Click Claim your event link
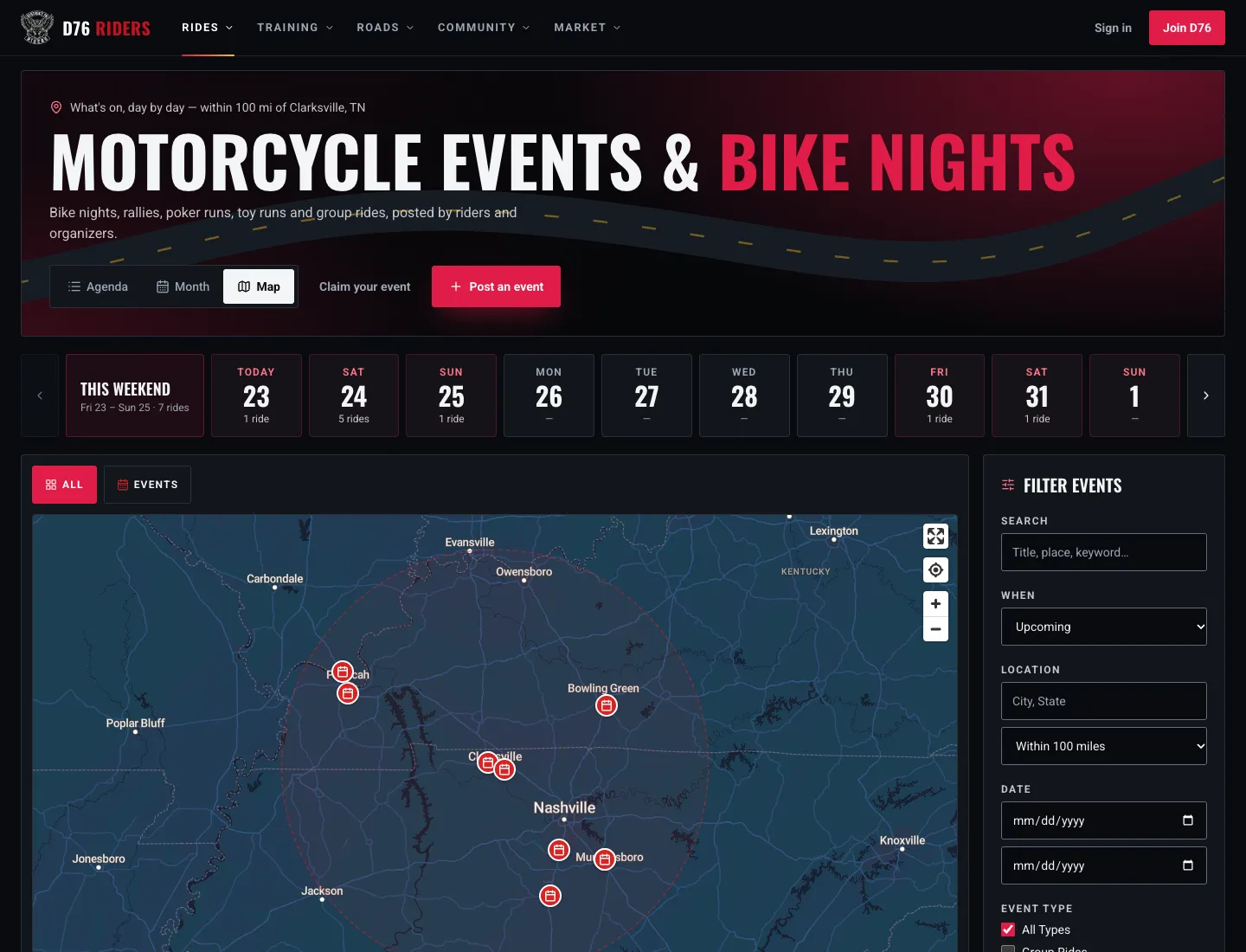Viewport: 1246px width, 952px height. [x=365, y=286]
